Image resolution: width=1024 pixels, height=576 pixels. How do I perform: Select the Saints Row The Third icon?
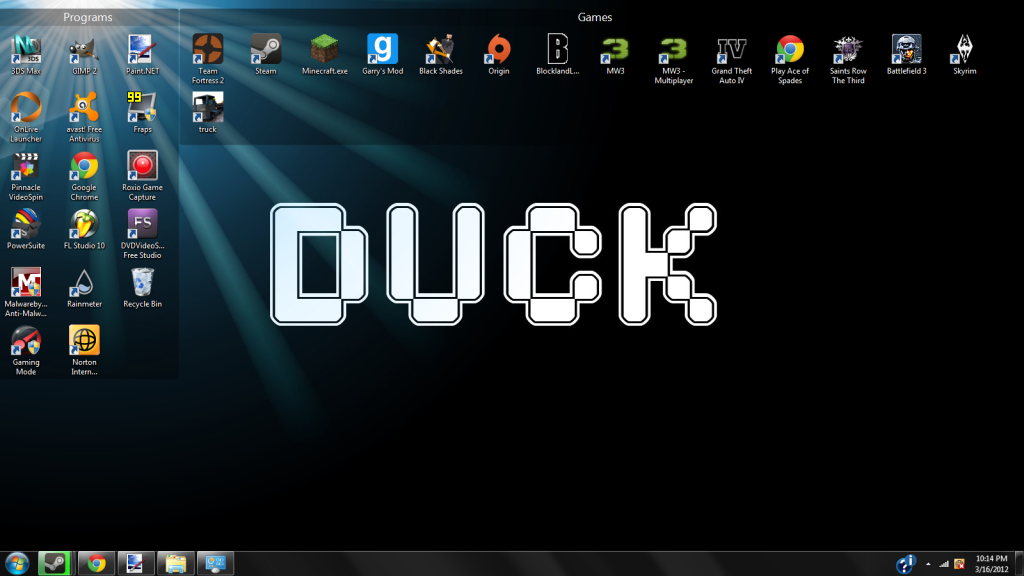click(x=848, y=50)
